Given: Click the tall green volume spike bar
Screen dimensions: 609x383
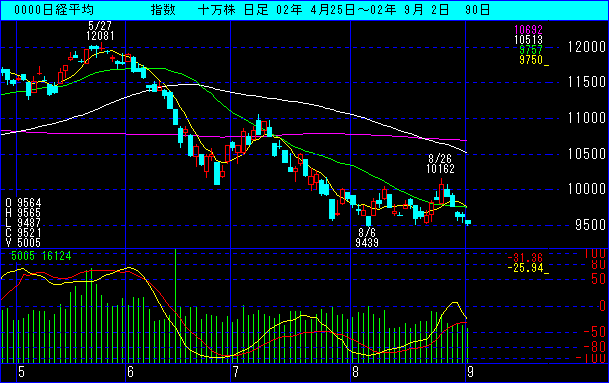Looking at the screenshot, I should click(176, 306).
